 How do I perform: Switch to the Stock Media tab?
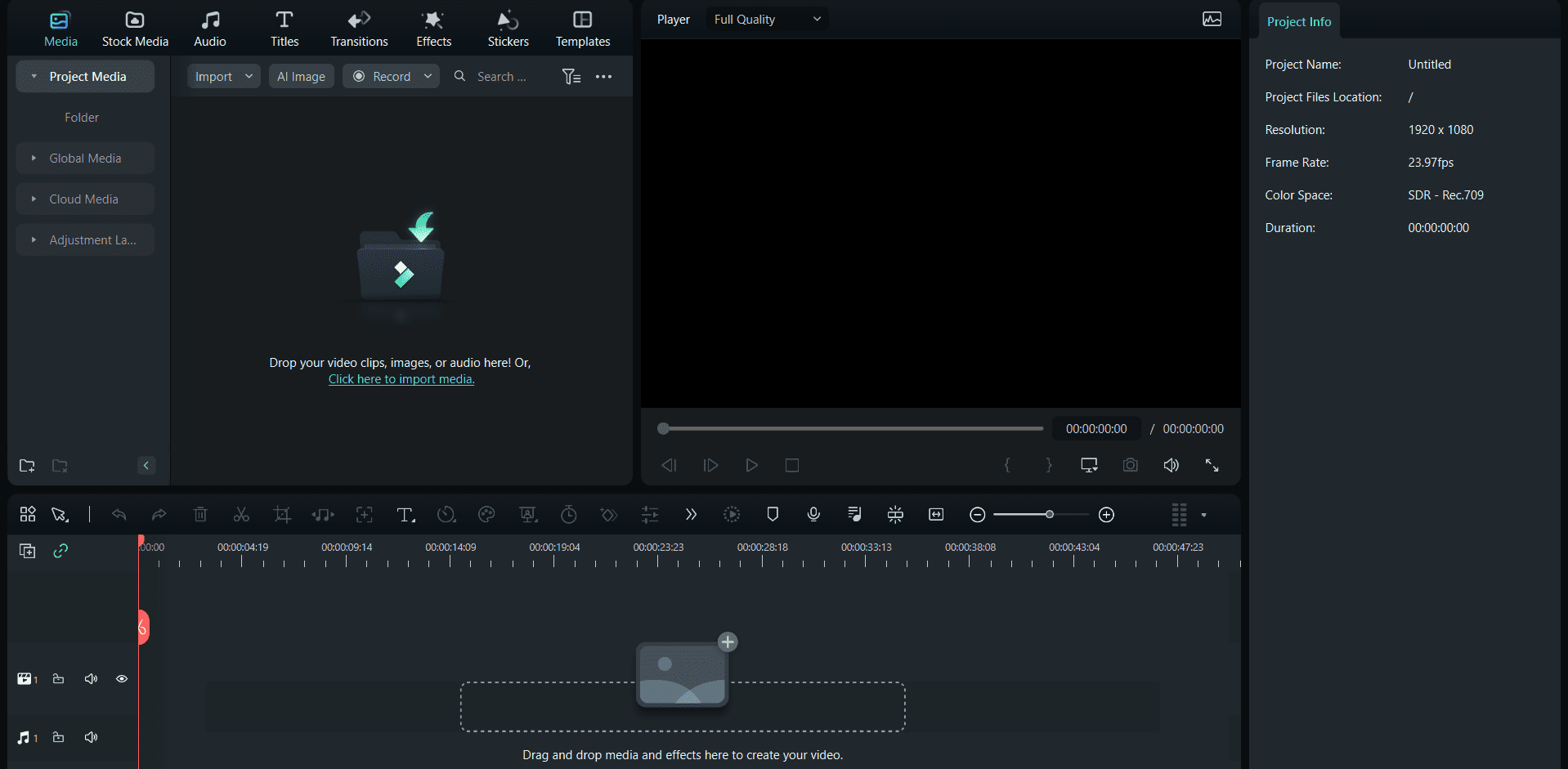pyautogui.click(x=135, y=28)
